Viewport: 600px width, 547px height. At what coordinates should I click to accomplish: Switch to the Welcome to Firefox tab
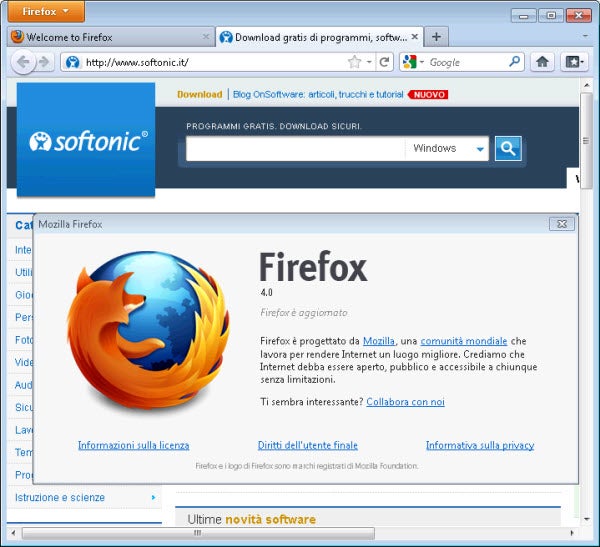[x=110, y=37]
